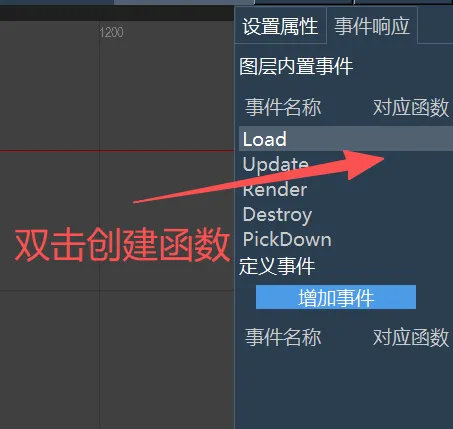453x429 pixels.
Task: Select the Update event name
Action: pyautogui.click(x=275, y=164)
